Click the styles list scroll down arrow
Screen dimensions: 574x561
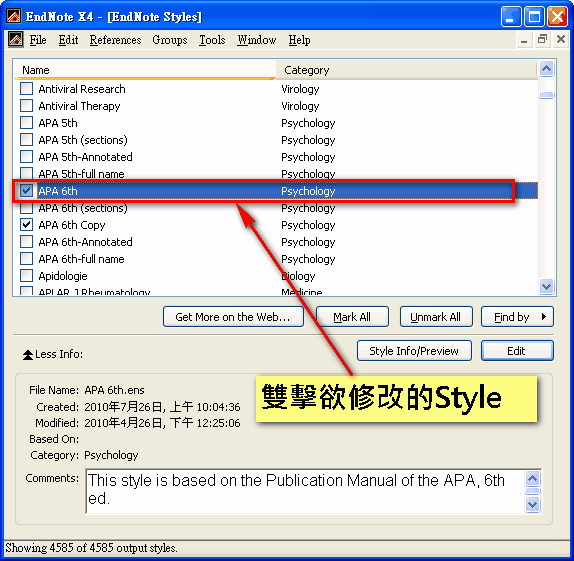pos(547,286)
